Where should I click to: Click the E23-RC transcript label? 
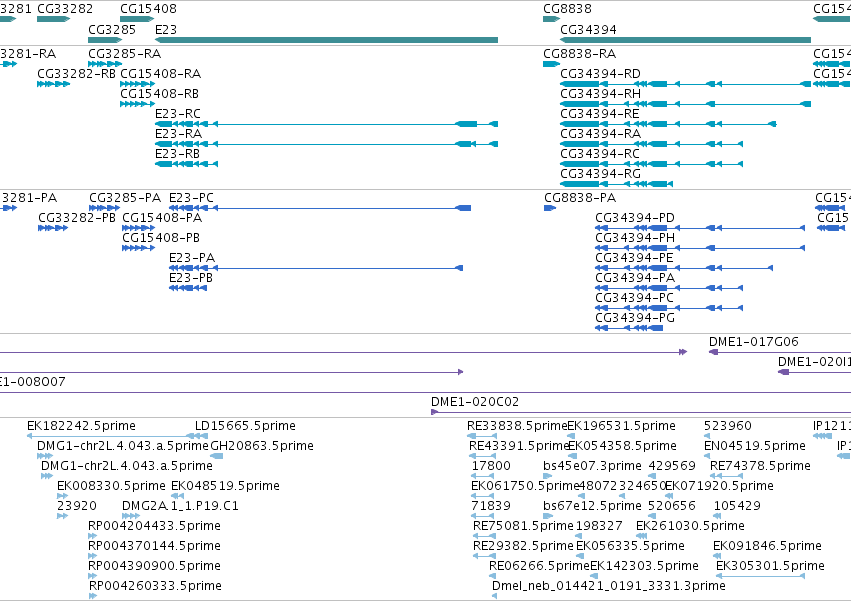177,114
